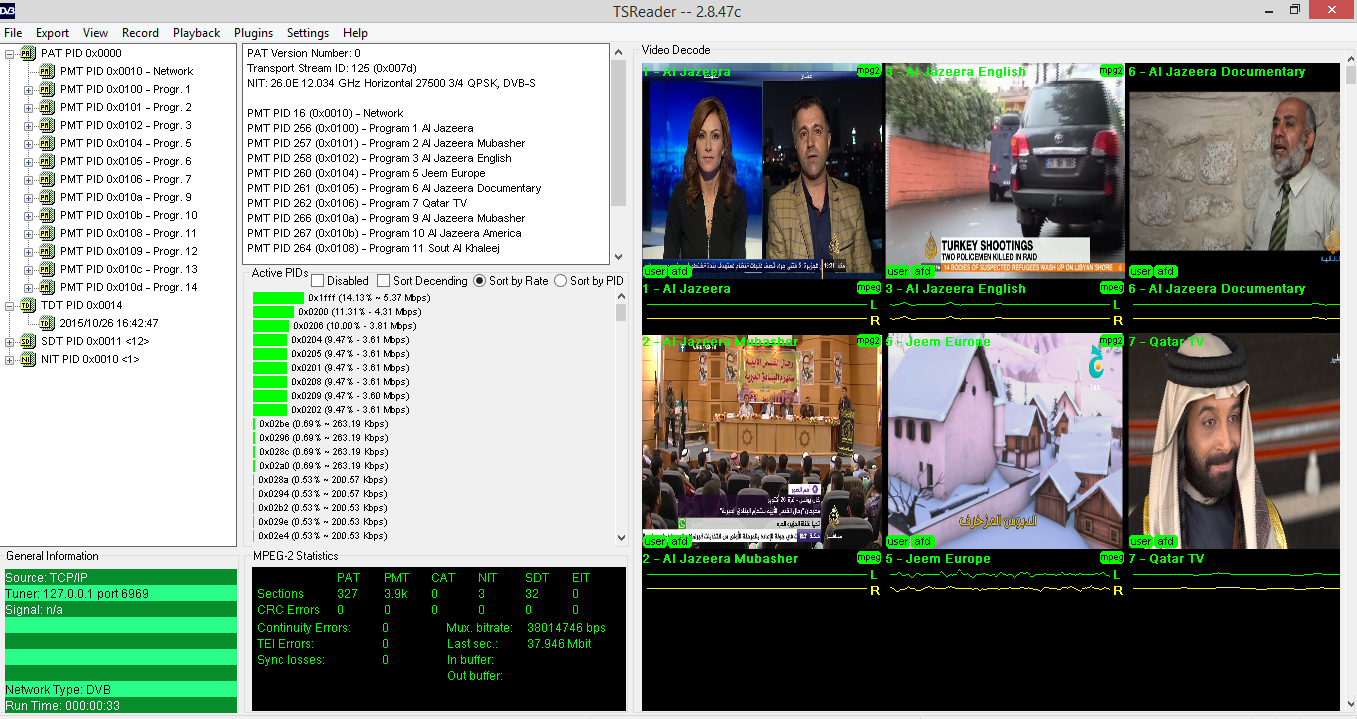
Task: Click PMT icon for Progr. 11
Action: tap(46, 233)
